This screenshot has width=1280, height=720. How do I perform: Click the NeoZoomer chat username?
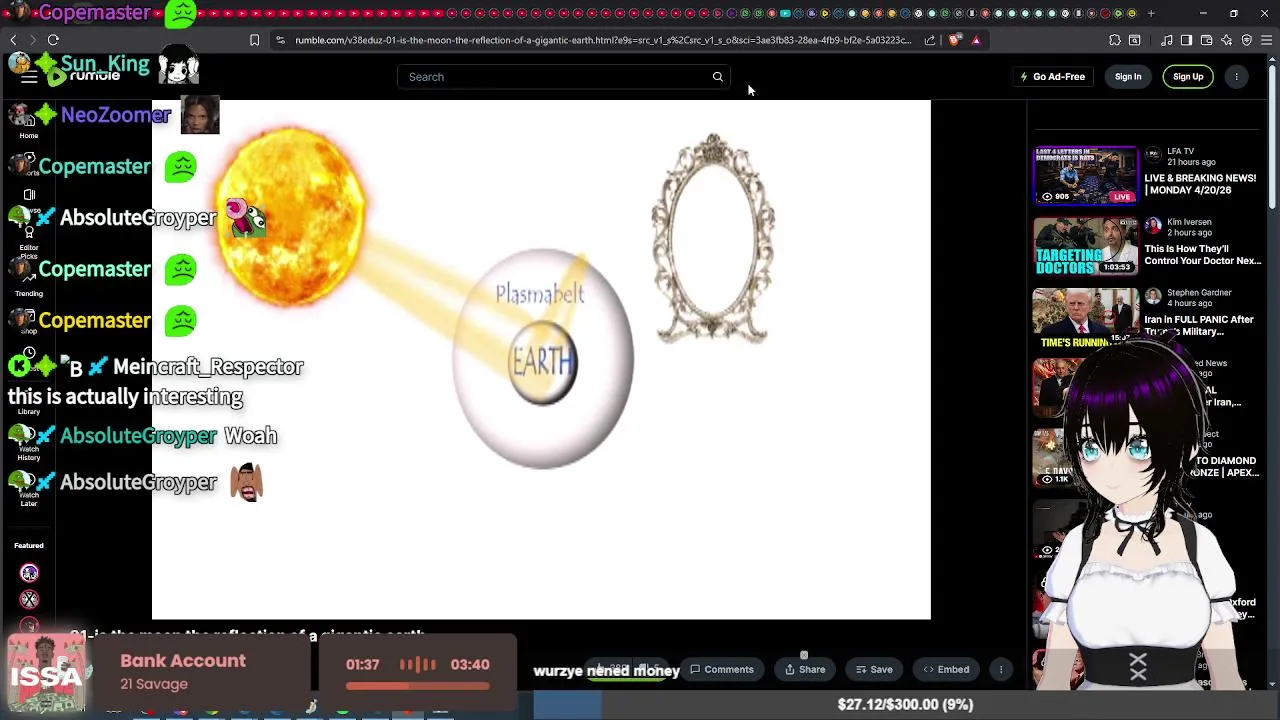click(x=116, y=115)
